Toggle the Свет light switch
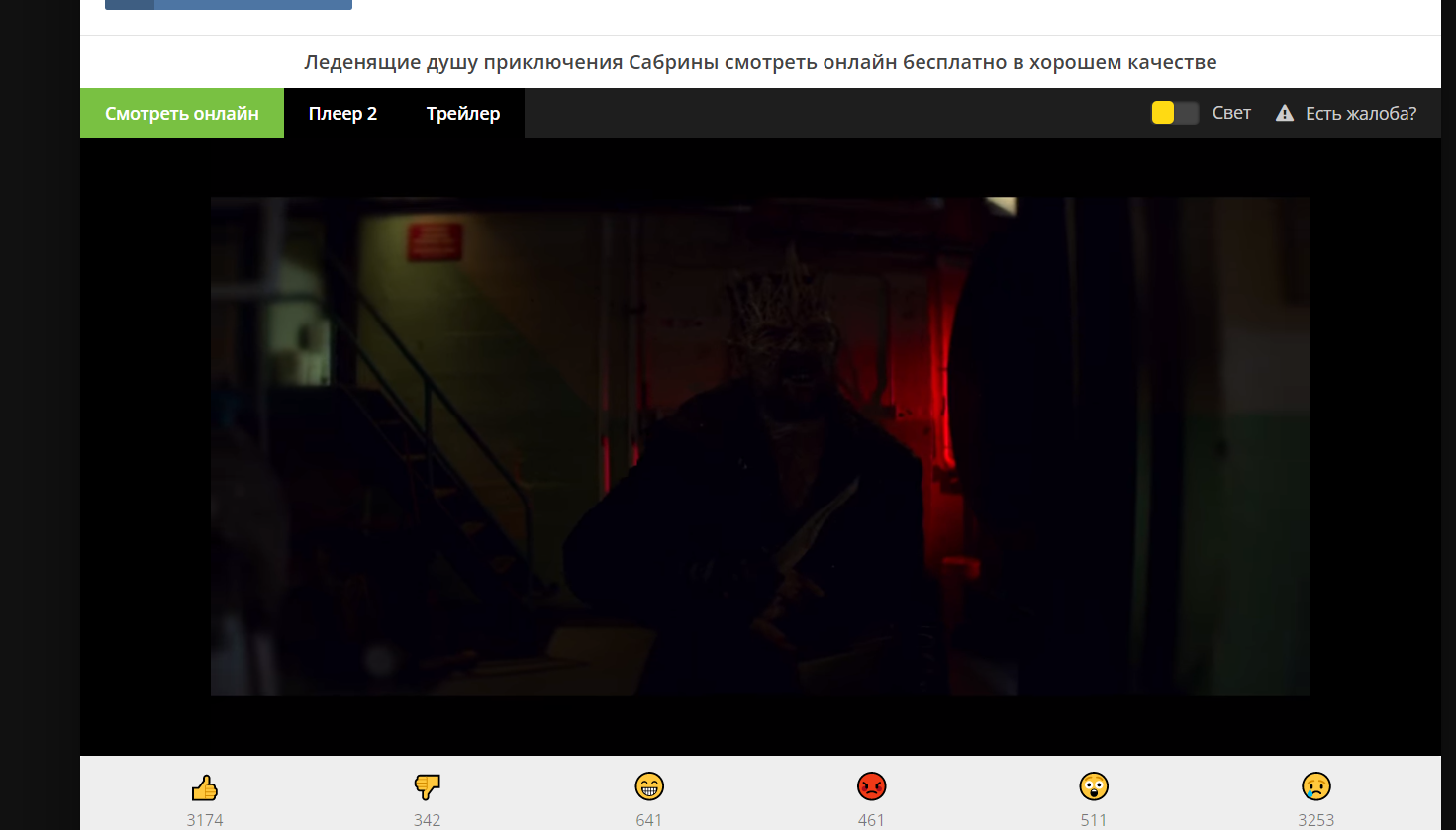This screenshot has width=1456, height=830. coord(1175,113)
